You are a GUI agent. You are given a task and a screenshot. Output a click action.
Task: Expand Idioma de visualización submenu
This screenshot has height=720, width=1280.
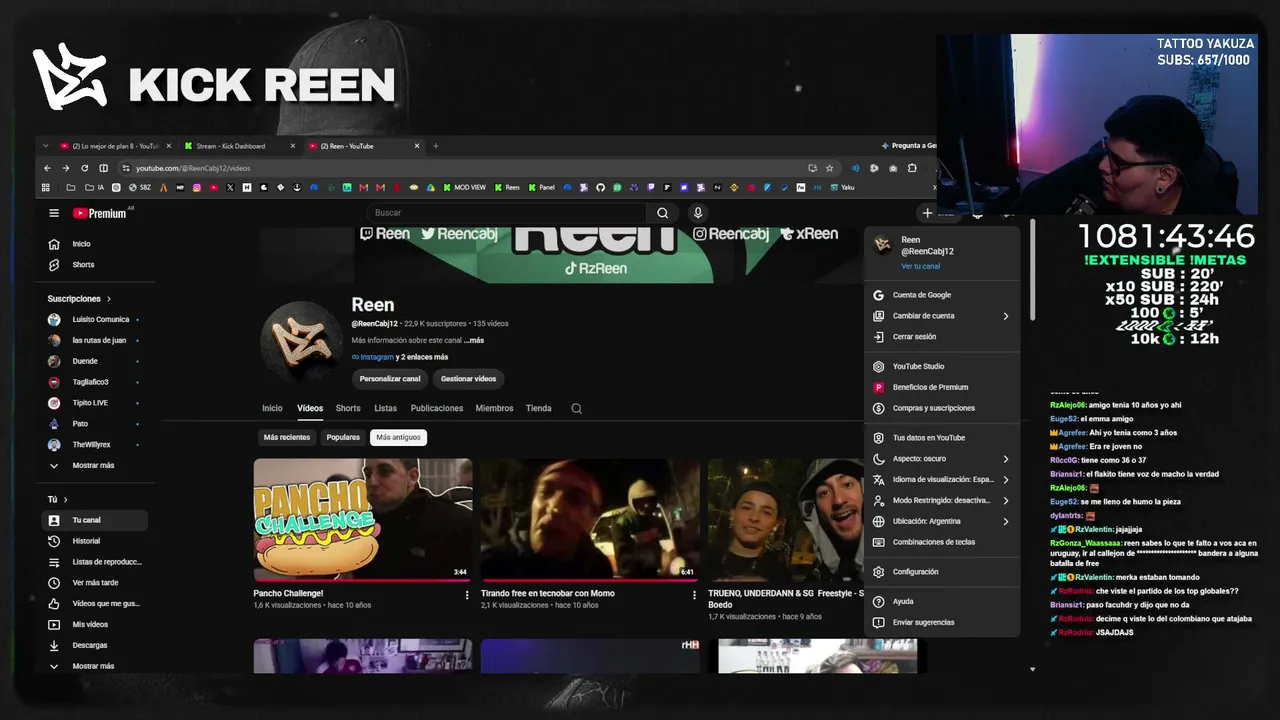(941, 480)
